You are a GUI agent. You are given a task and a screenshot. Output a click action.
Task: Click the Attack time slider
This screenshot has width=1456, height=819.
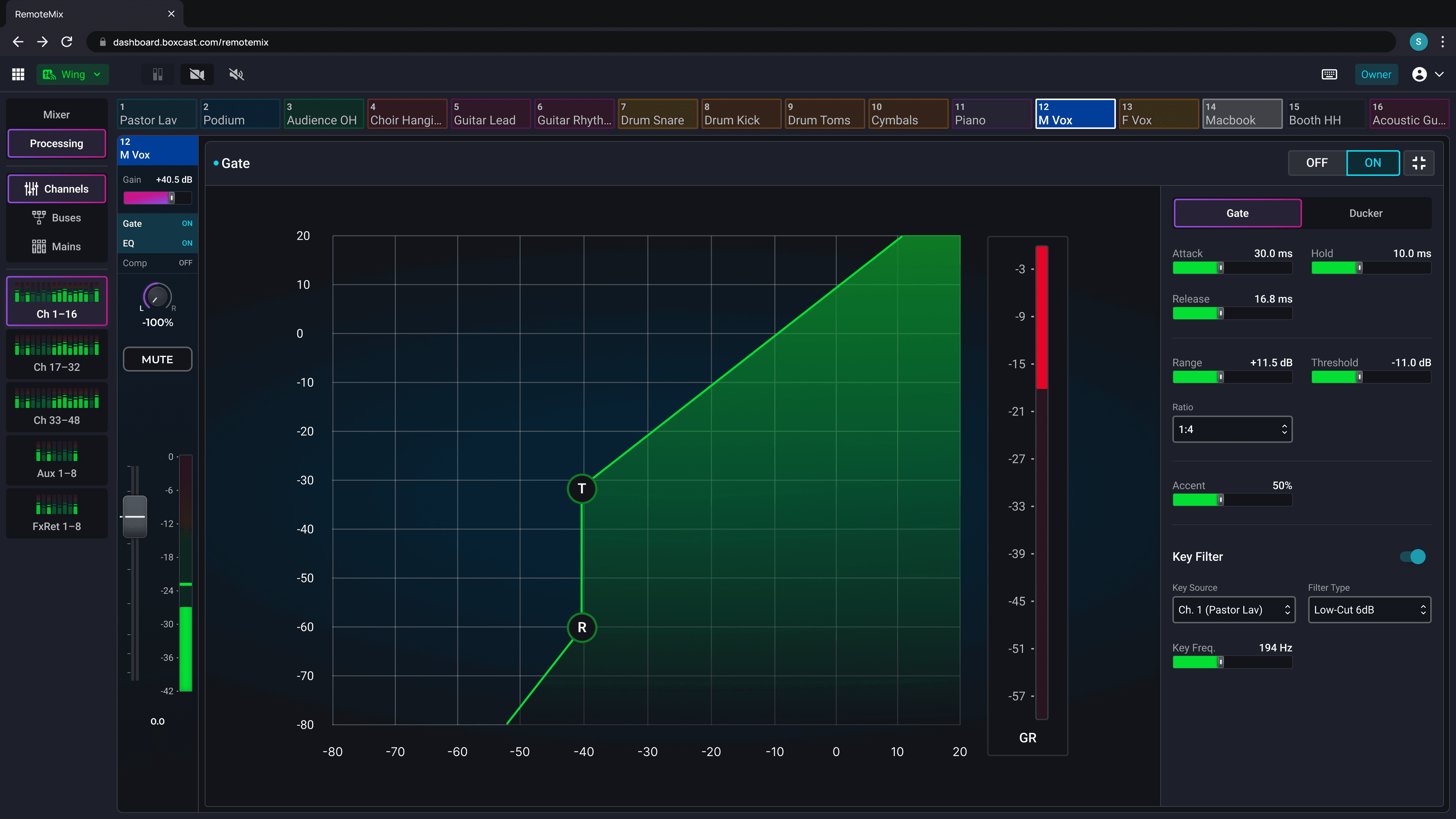(x=1232, y=268)
